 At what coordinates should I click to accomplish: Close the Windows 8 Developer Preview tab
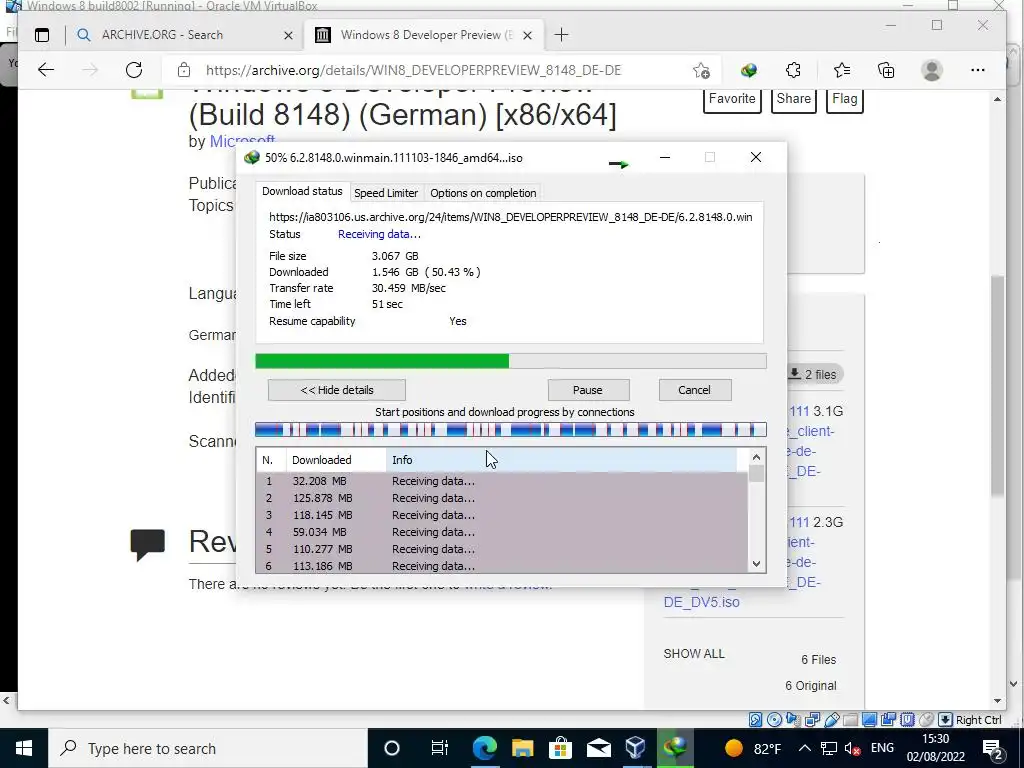tap(528, 35)
